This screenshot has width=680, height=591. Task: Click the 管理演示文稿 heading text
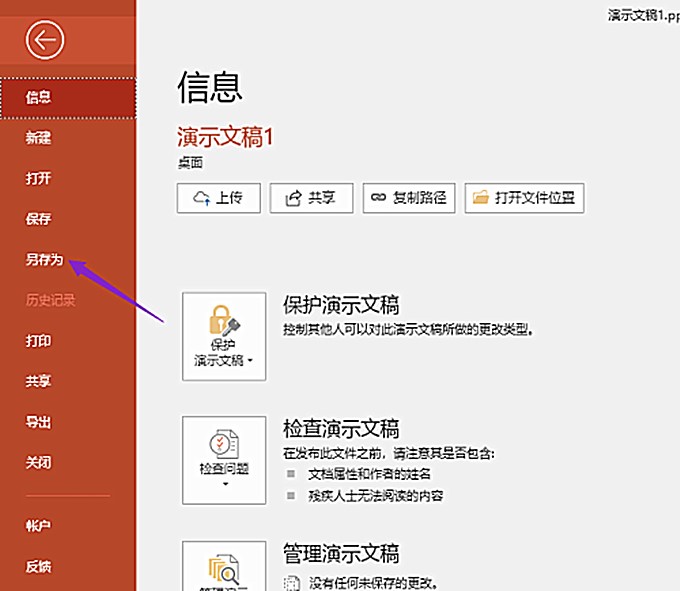341,554
